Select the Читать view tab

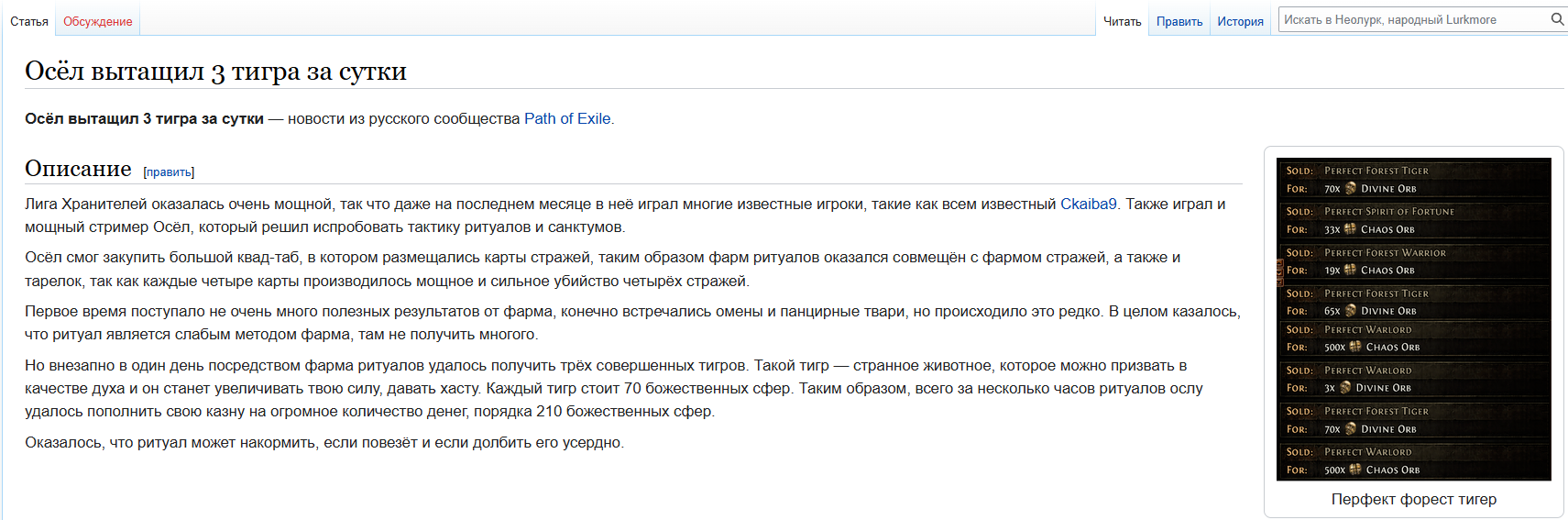click(1122, 21)
